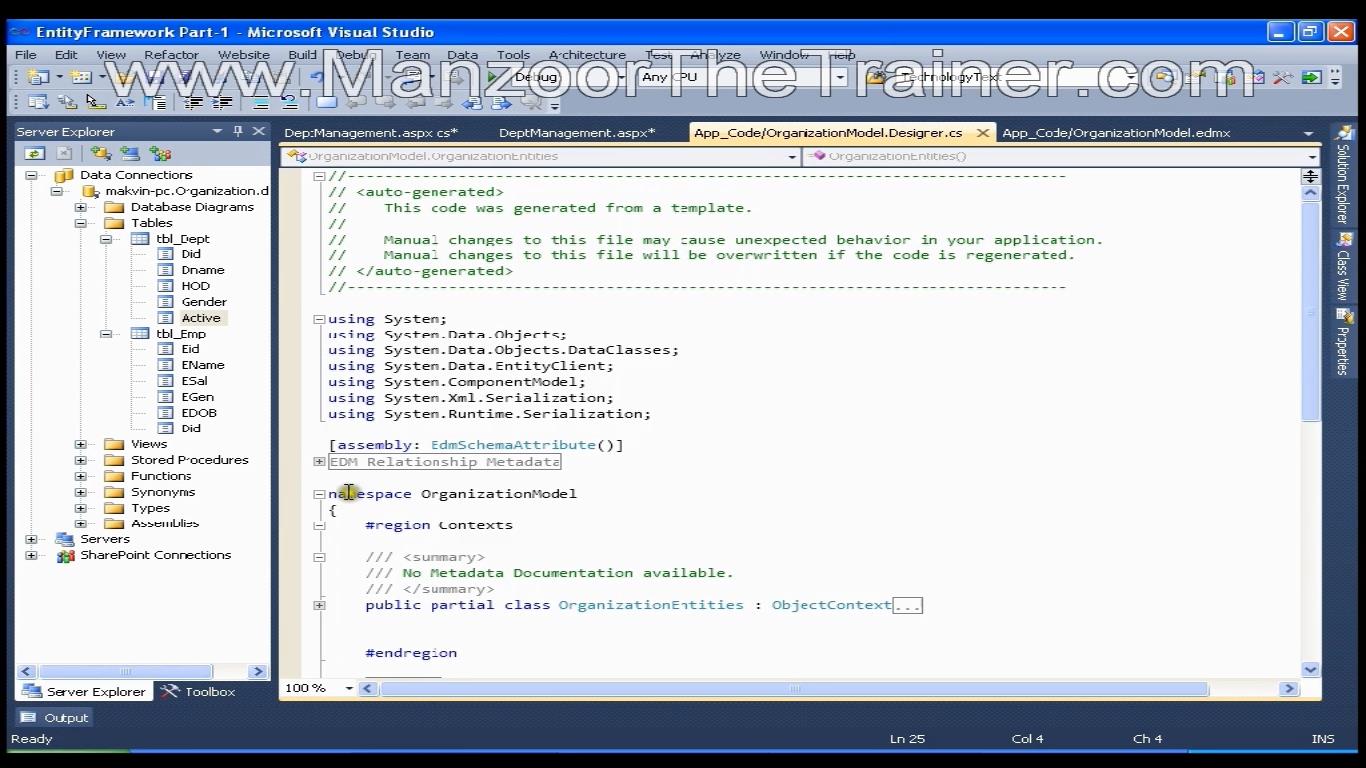Refresh the Server Explorer tree
This screenshot has width=1366, height=768.
tap(35, 153)
